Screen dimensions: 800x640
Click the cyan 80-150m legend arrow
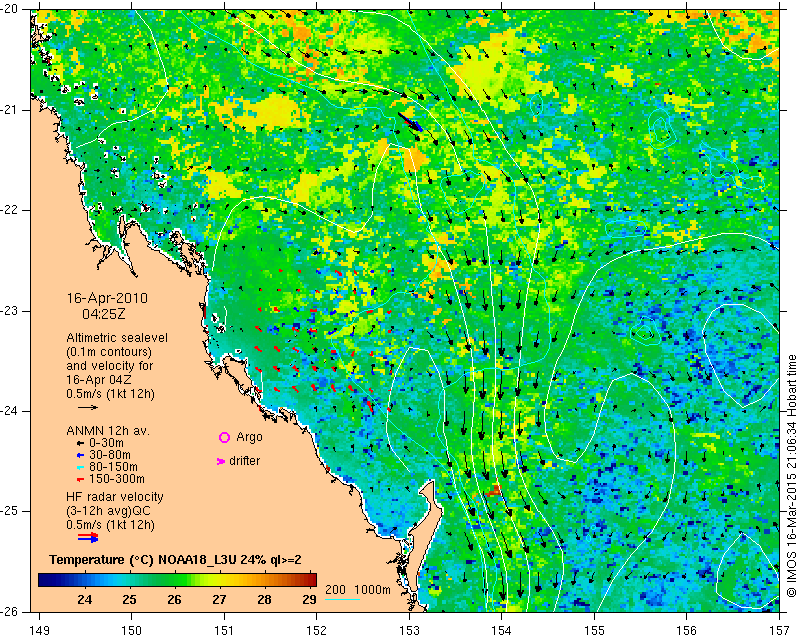click(80, 467)
